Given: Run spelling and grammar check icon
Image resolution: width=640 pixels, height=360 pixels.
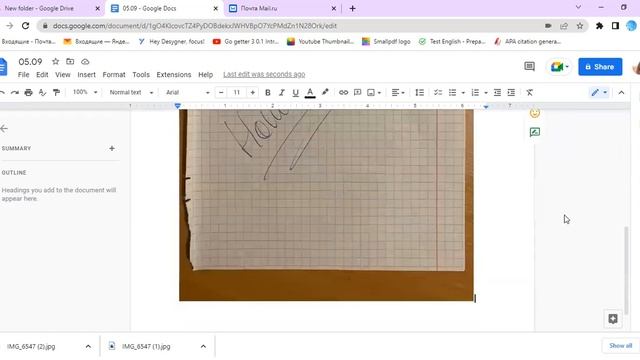Looking at the screenshot, I should (42, 93).
